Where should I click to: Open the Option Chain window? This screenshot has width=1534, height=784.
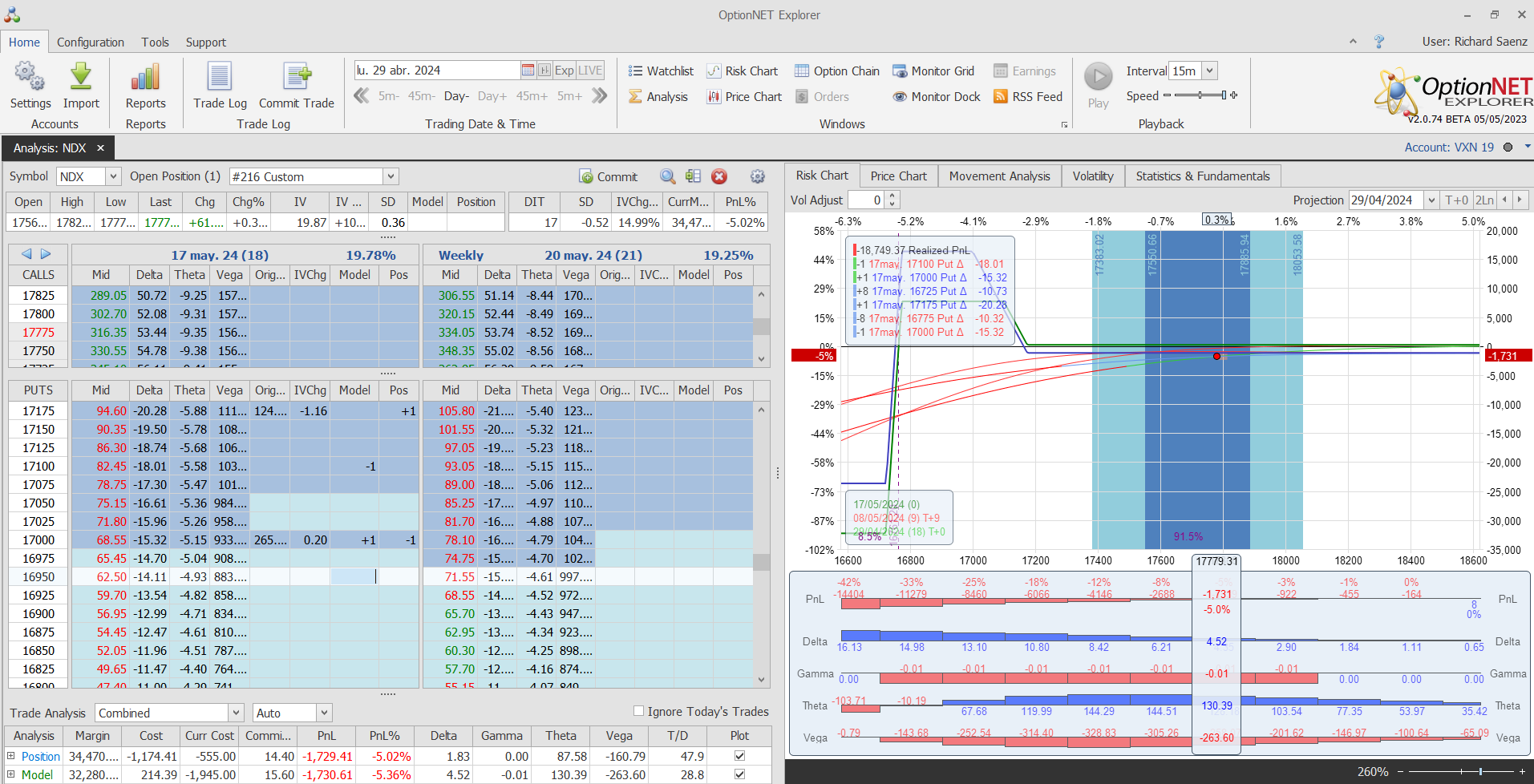[x=837, y=71]
